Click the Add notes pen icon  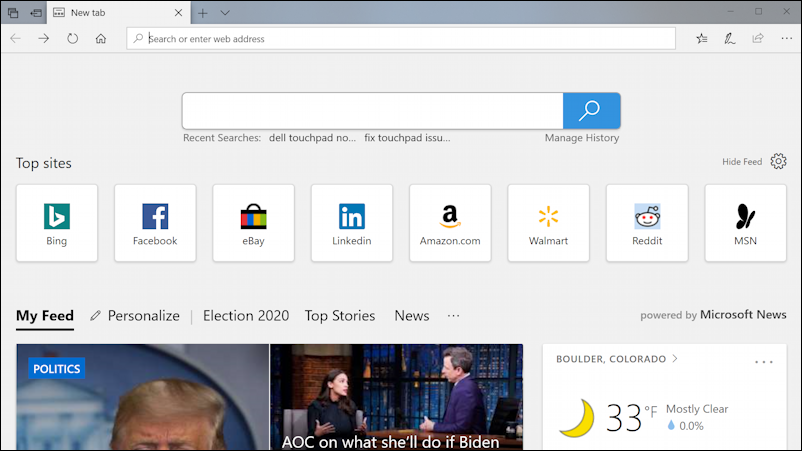coord(730,38)
